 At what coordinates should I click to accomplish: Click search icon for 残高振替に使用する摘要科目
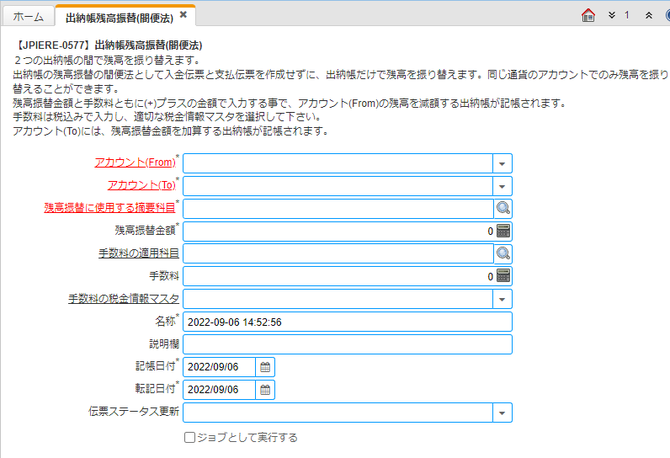coord(503,208)
